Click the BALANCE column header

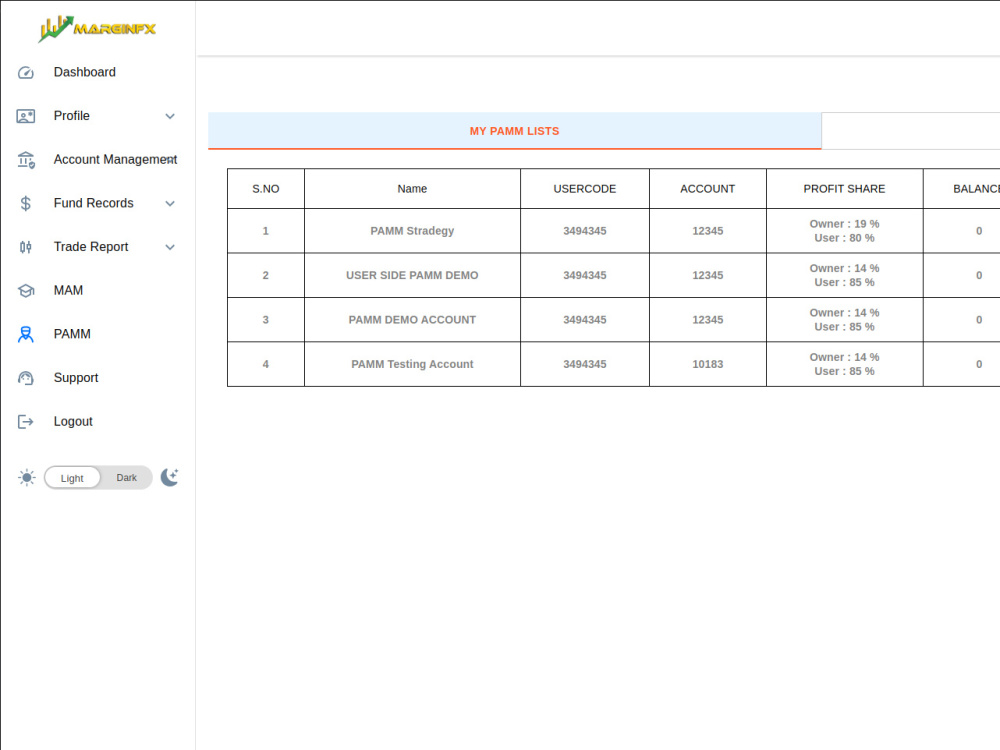click(962, 189)
